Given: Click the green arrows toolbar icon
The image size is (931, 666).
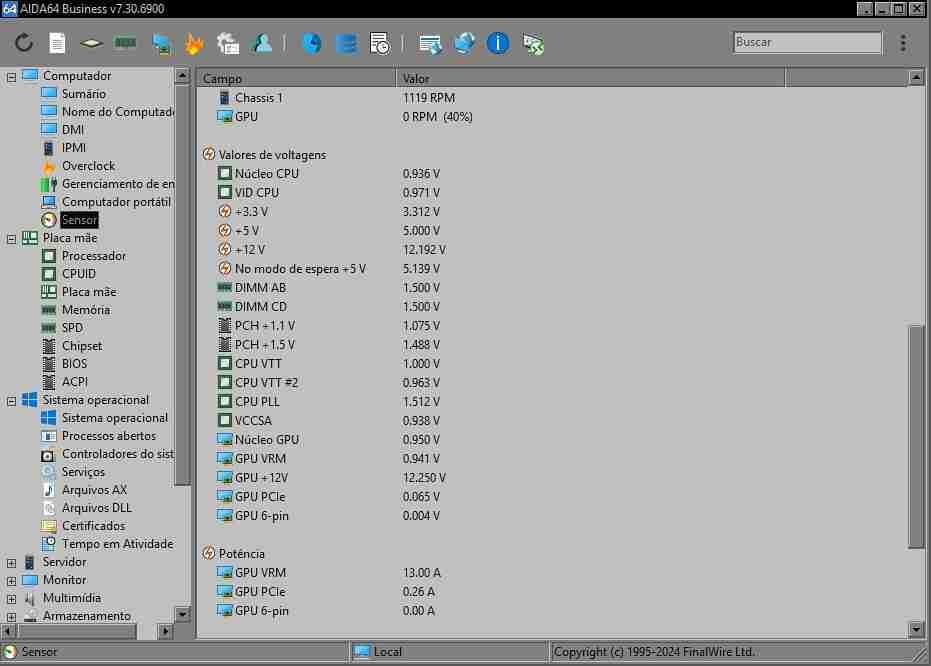Looking at the screenshot, I should click(x=533, y=44).
